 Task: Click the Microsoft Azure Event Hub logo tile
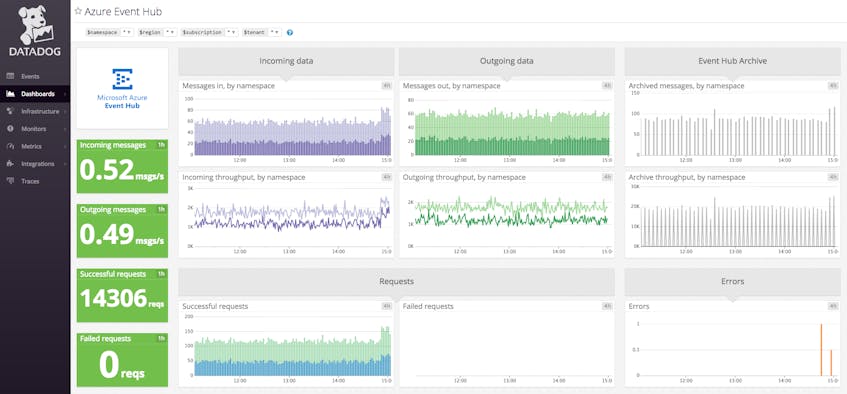pos(122,89)
